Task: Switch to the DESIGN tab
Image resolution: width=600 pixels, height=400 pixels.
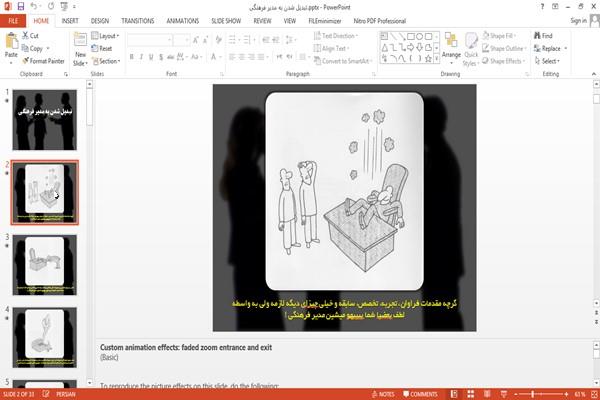Action: click(x=100, y=21)
